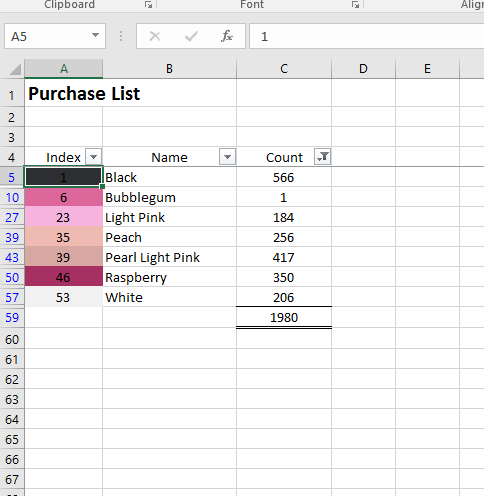
Task: Expand the Name Box dropdown arrow
Action: [95, 35]
